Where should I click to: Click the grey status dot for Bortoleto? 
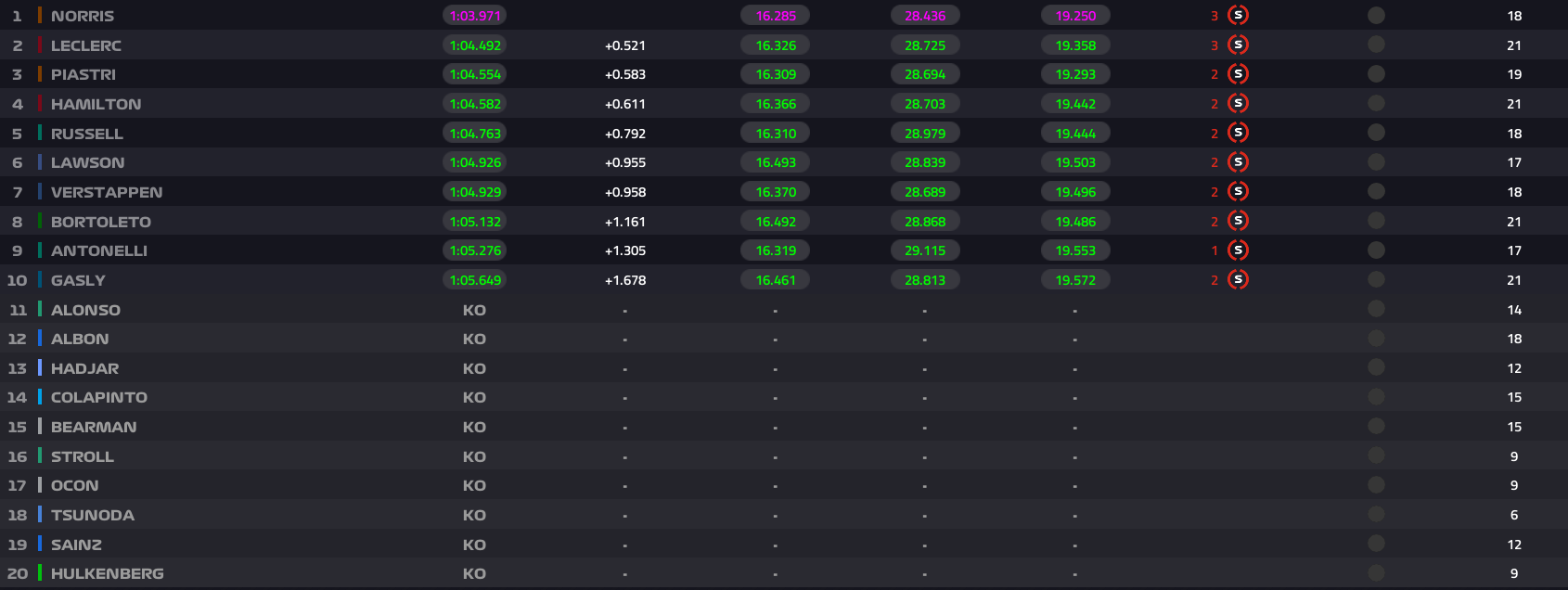click(x=1376, y=222)
